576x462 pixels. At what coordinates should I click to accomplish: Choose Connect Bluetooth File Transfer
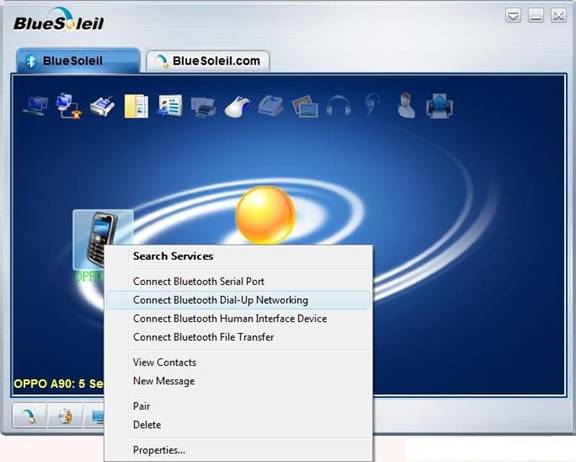tap(203, 337)
